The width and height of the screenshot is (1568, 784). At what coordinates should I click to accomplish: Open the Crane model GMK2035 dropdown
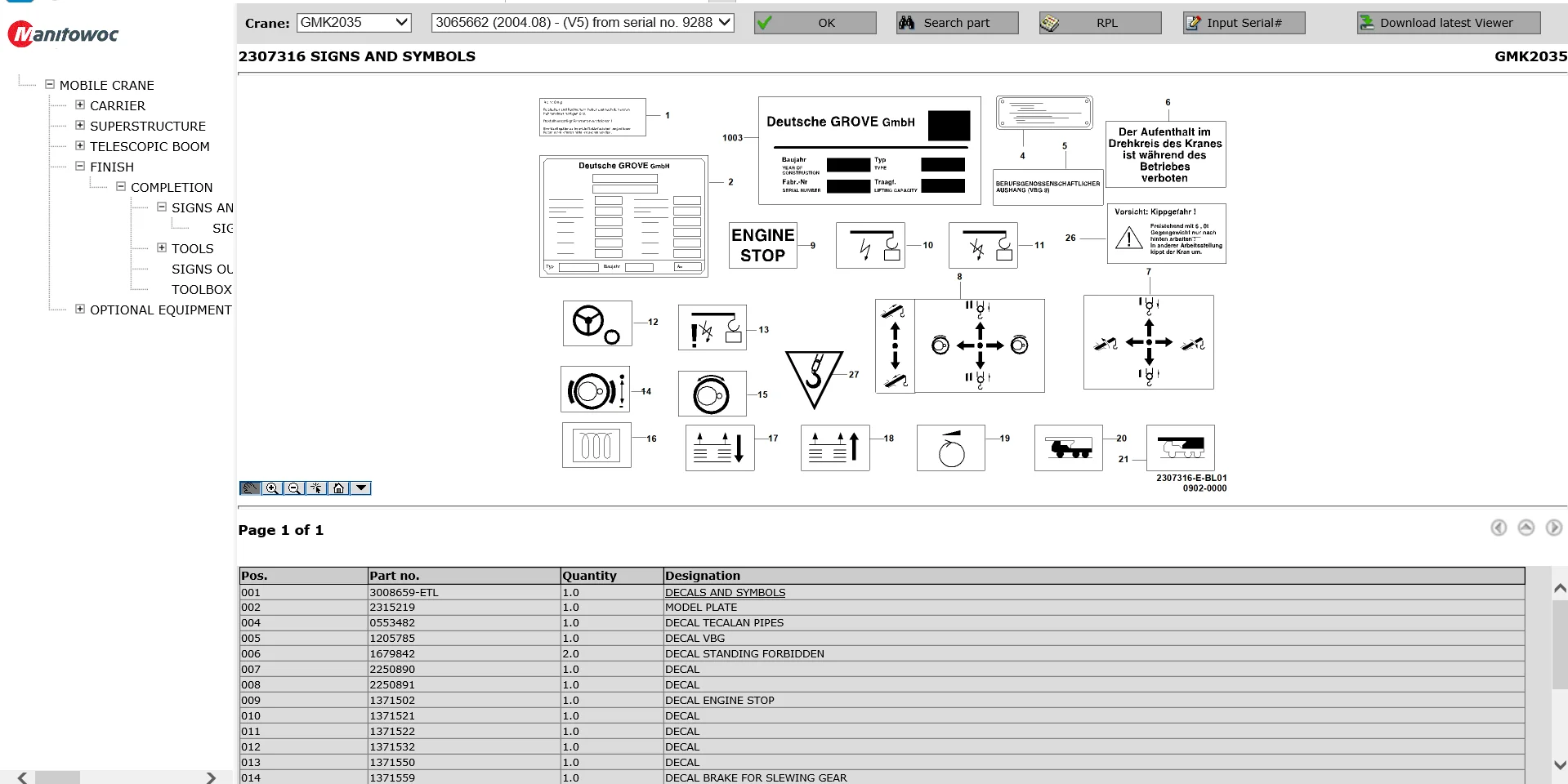(x=354, y=22)
